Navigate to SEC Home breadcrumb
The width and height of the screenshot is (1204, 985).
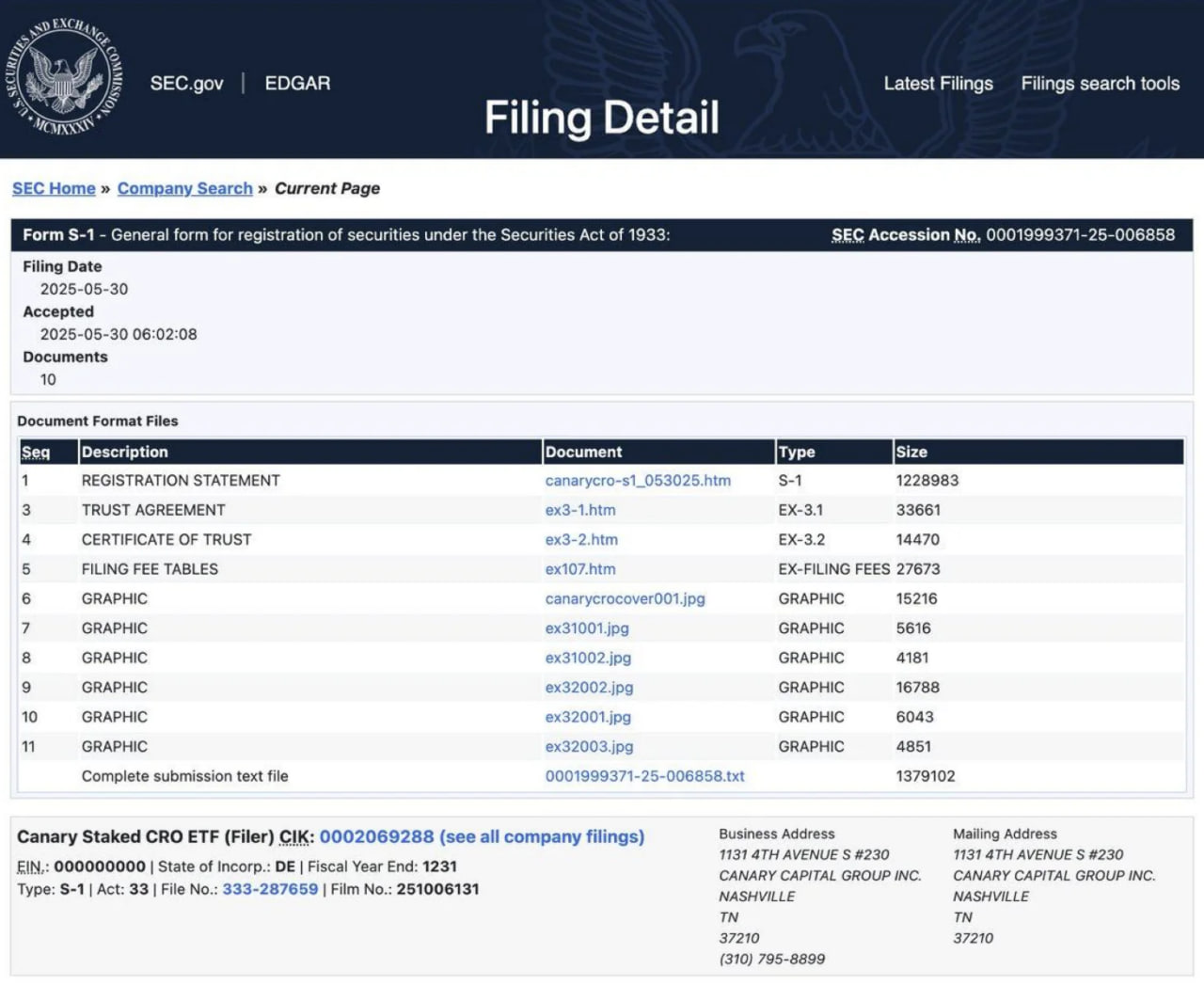[x=54, y=188]
